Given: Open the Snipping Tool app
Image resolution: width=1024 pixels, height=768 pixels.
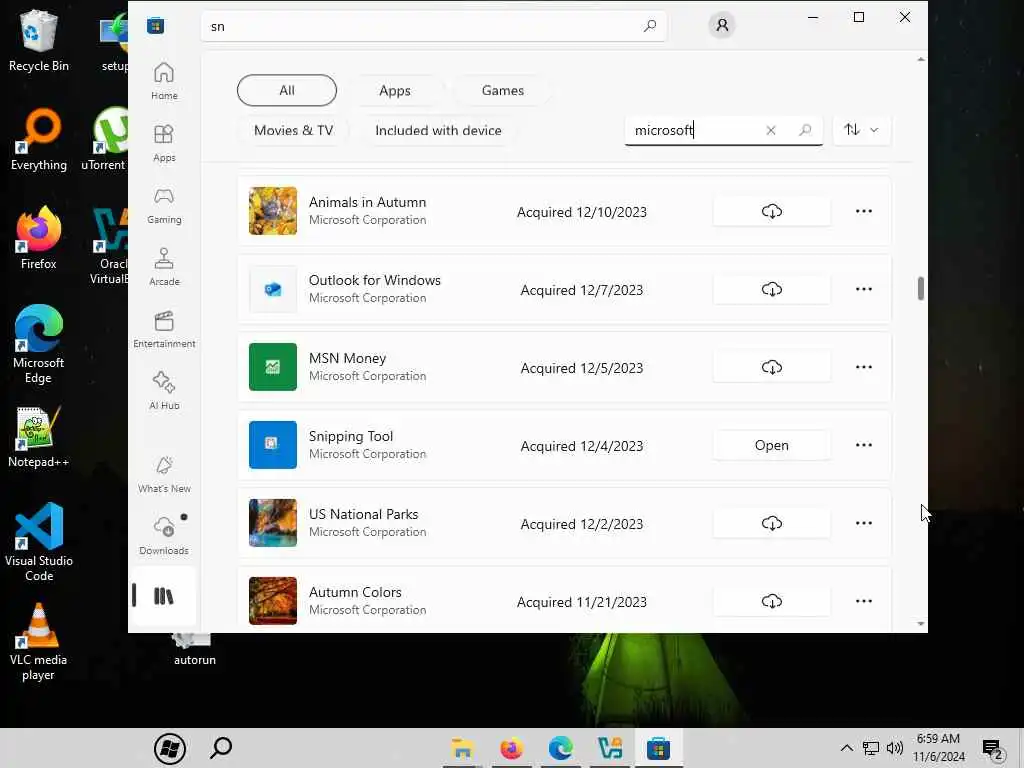Looking at the screenshot, I should point(771,445).
